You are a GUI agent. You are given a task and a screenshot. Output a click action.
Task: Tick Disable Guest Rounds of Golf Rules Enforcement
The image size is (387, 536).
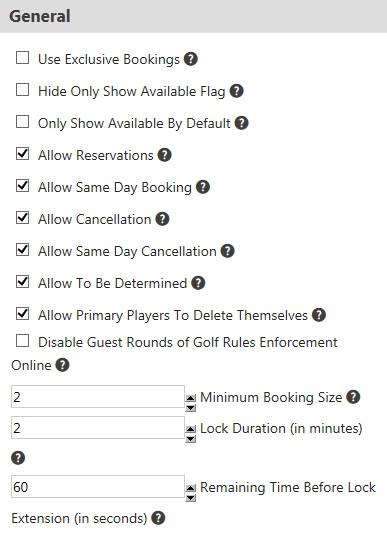coord(23,340)
